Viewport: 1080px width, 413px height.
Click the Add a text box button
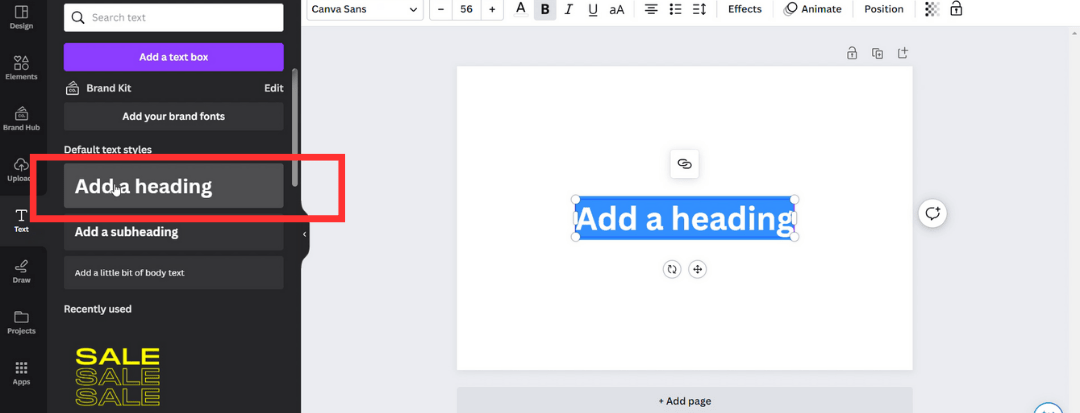tap(174, 57)
